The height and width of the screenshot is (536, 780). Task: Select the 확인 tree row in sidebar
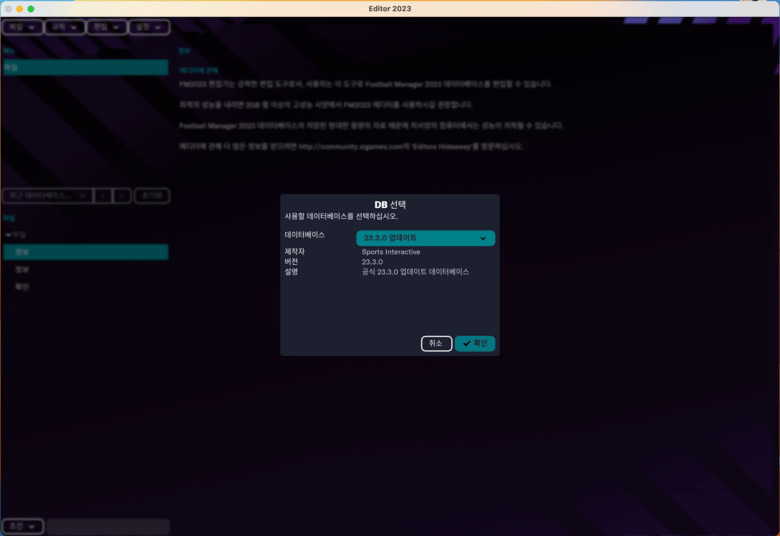[86, 287]
